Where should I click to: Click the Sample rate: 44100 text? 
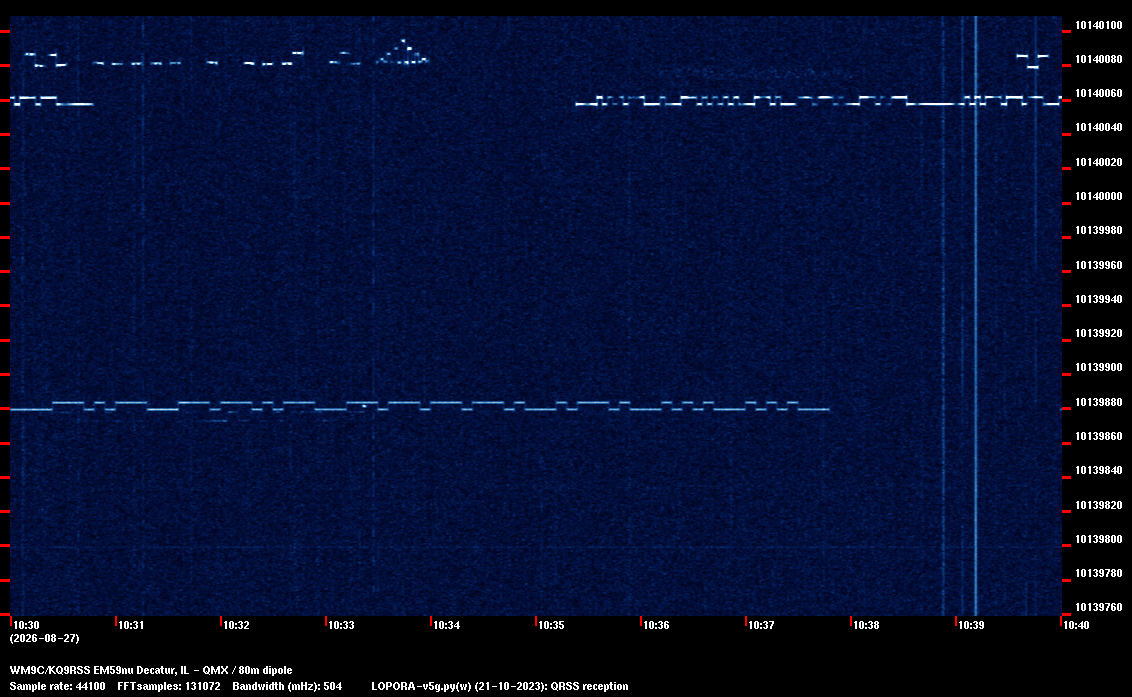pyautogui.click(x=57, y=686)
